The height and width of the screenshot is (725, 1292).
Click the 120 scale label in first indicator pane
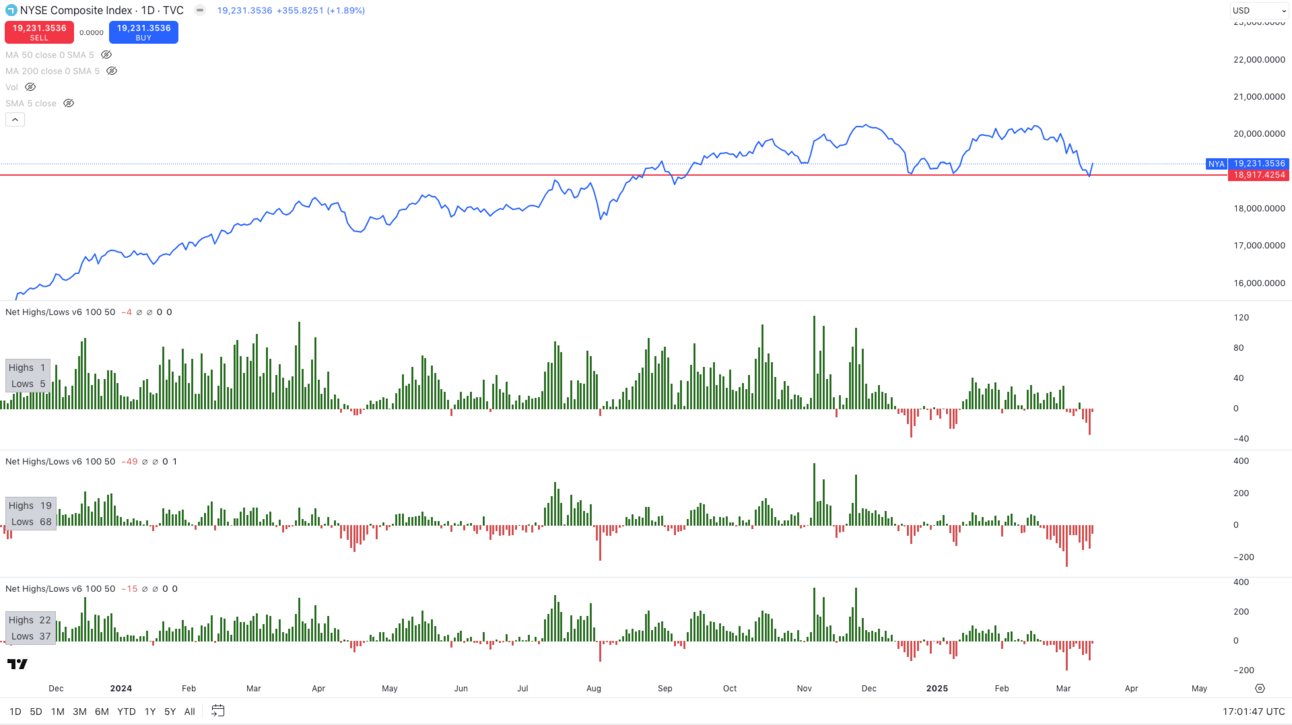coord(1241,318)
